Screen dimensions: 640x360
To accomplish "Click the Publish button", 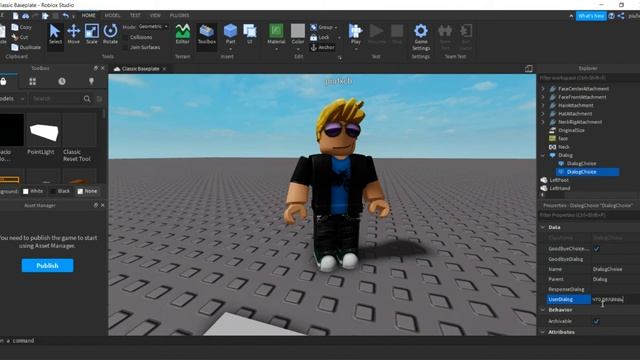I will click(47, 266).
